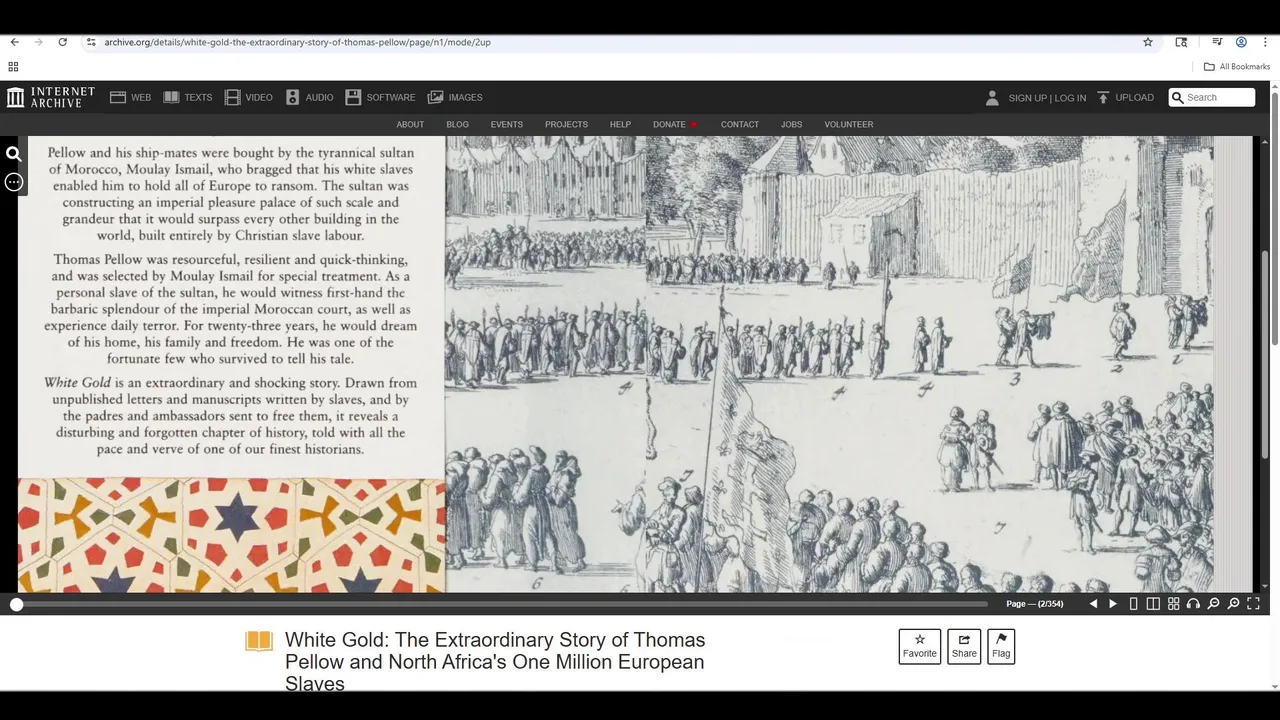
Task: Open the TEXTS media section
Action: point(187,97)
